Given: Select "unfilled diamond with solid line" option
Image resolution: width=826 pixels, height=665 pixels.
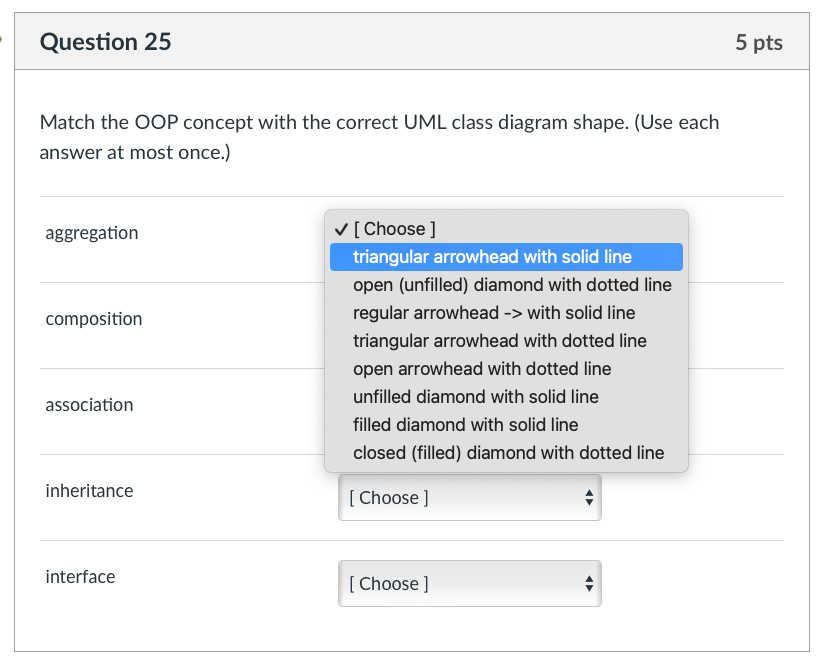Looking at the screenshot, I should 476,397.
